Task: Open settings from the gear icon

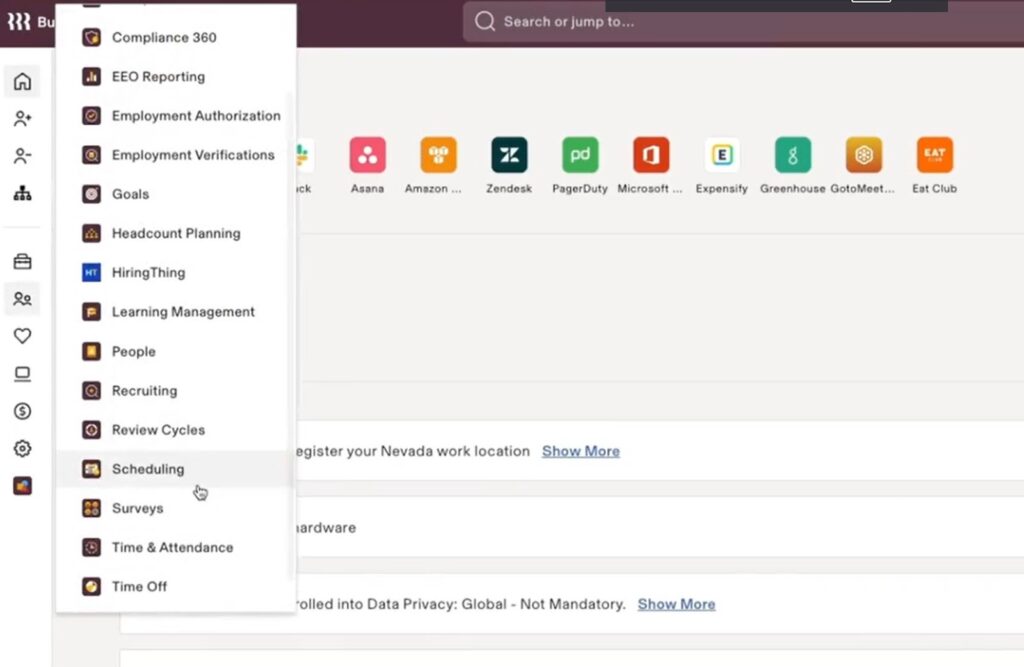Action: coord(22,449)
